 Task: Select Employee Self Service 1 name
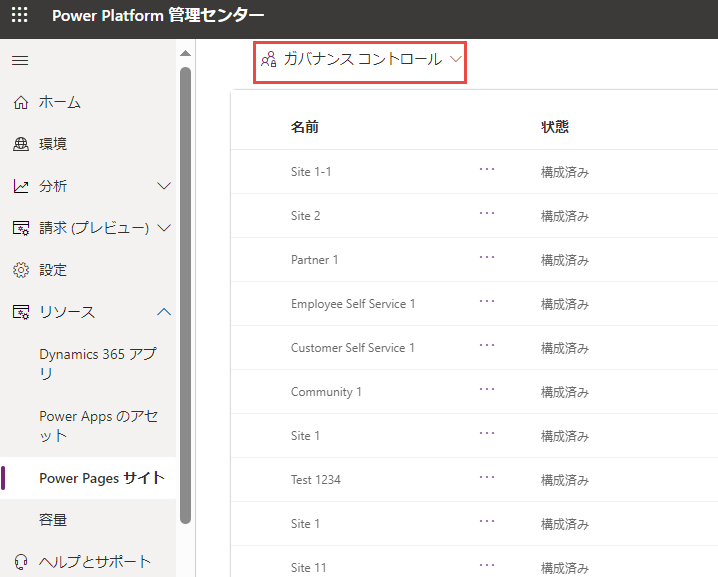coord(353,304)
